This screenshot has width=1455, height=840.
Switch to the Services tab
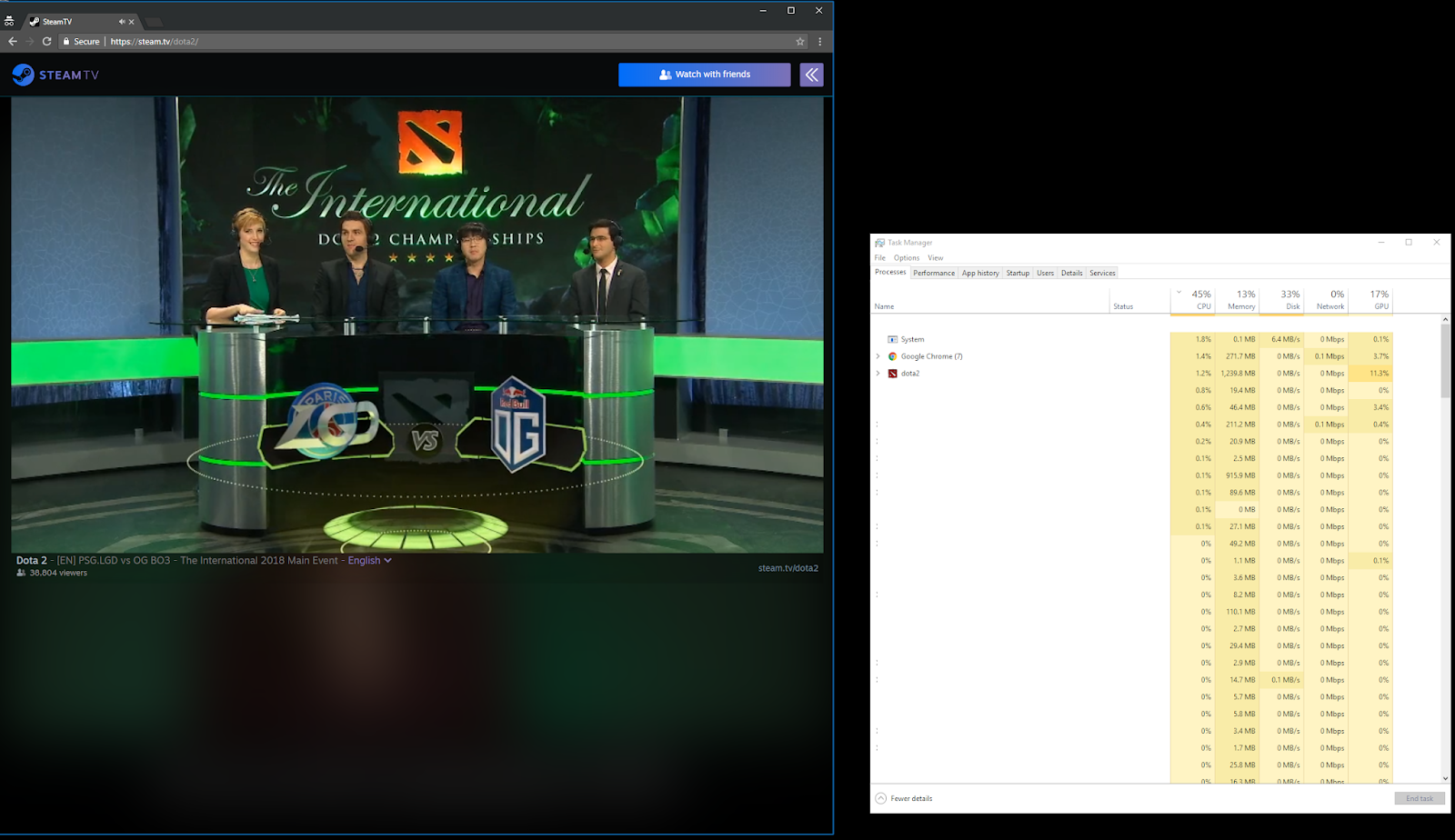1102,273
